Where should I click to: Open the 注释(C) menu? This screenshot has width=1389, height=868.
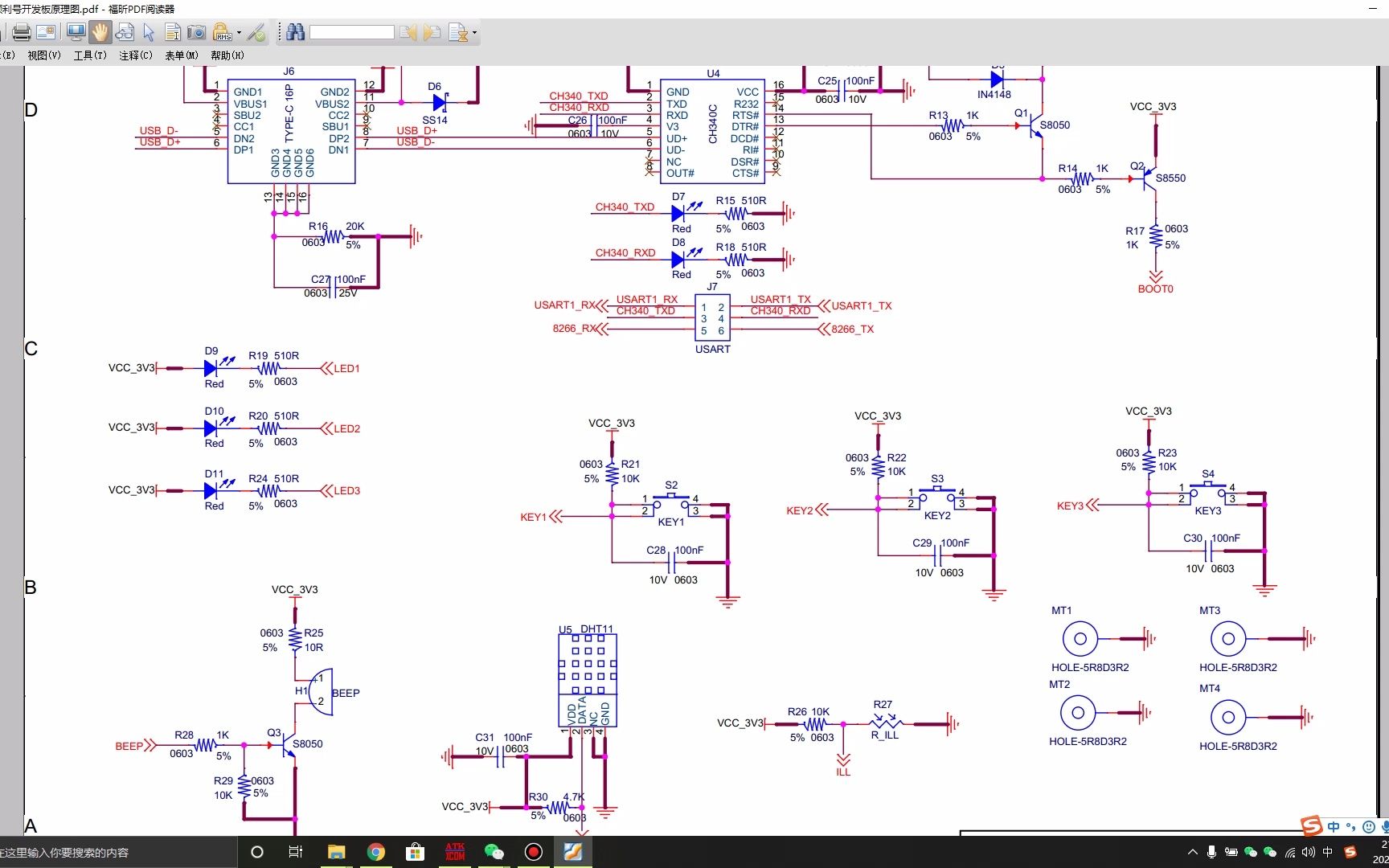[134, 55]
